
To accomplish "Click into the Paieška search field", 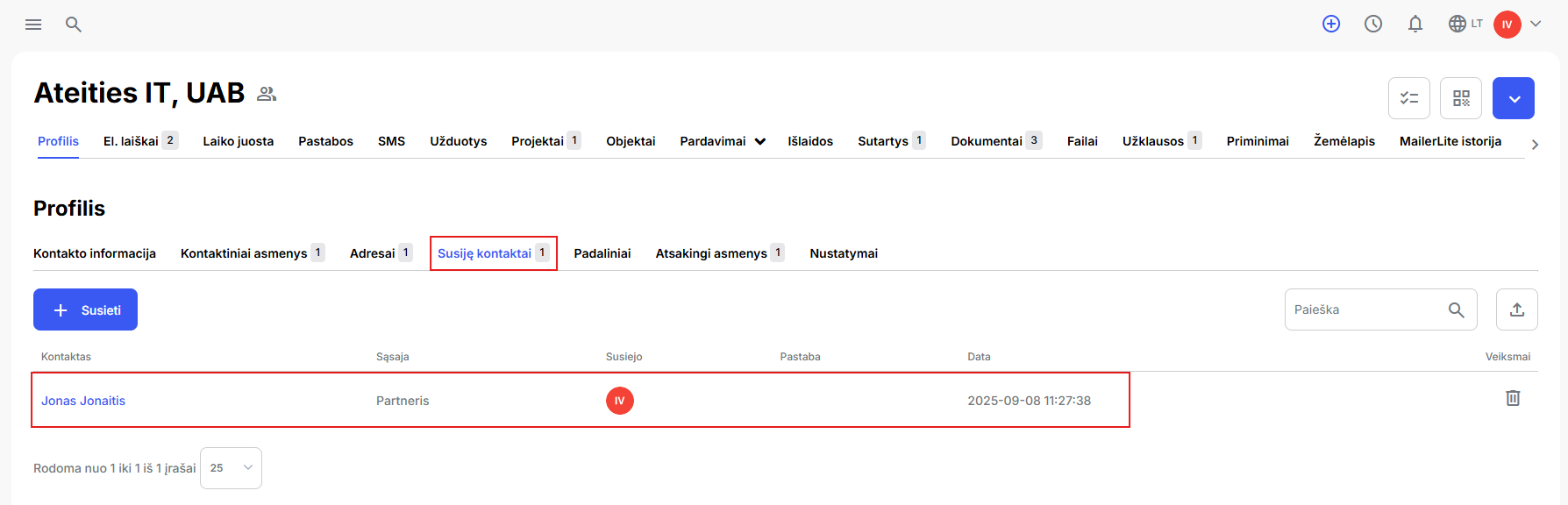I will pyautogui.click(x=1381, y=309).
